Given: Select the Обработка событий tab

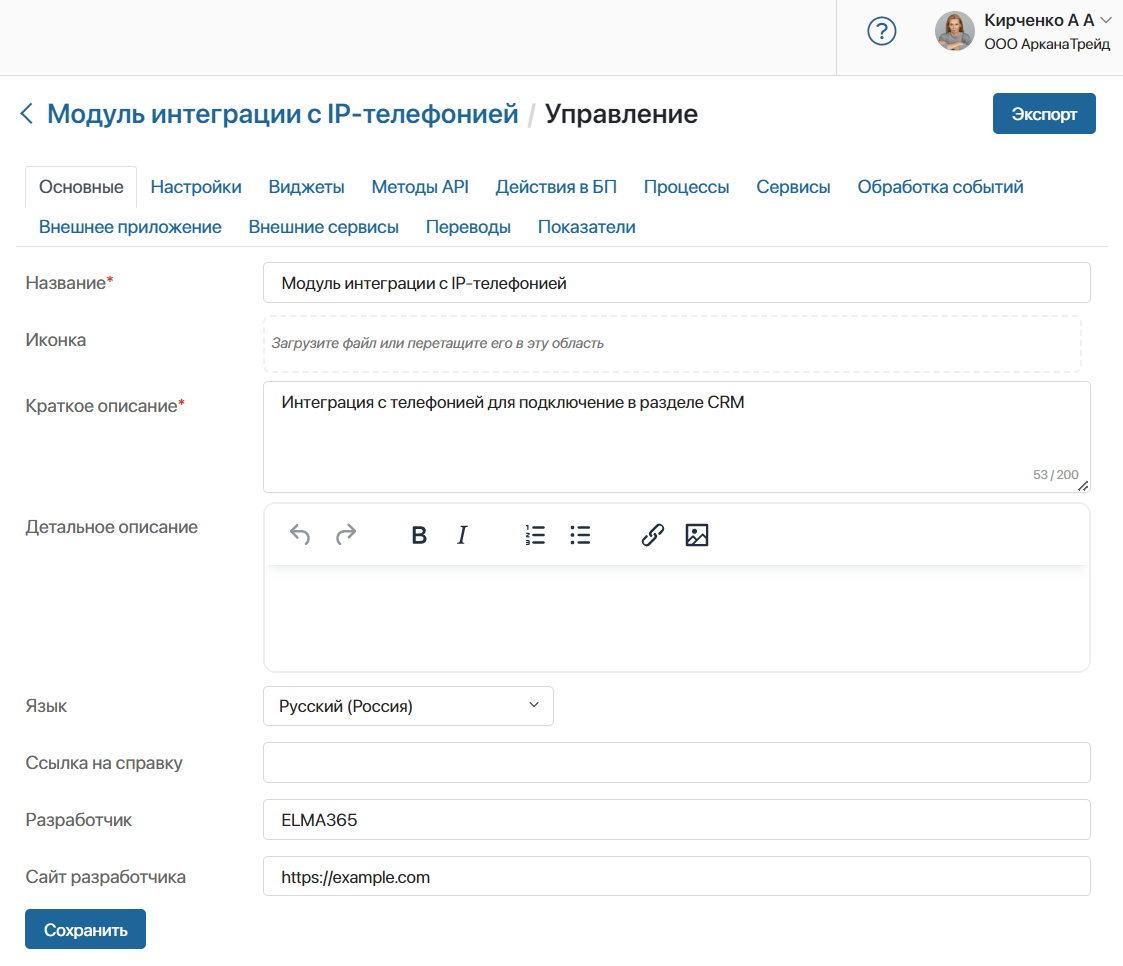Looking at the screenshot, I should coord(940,187).
